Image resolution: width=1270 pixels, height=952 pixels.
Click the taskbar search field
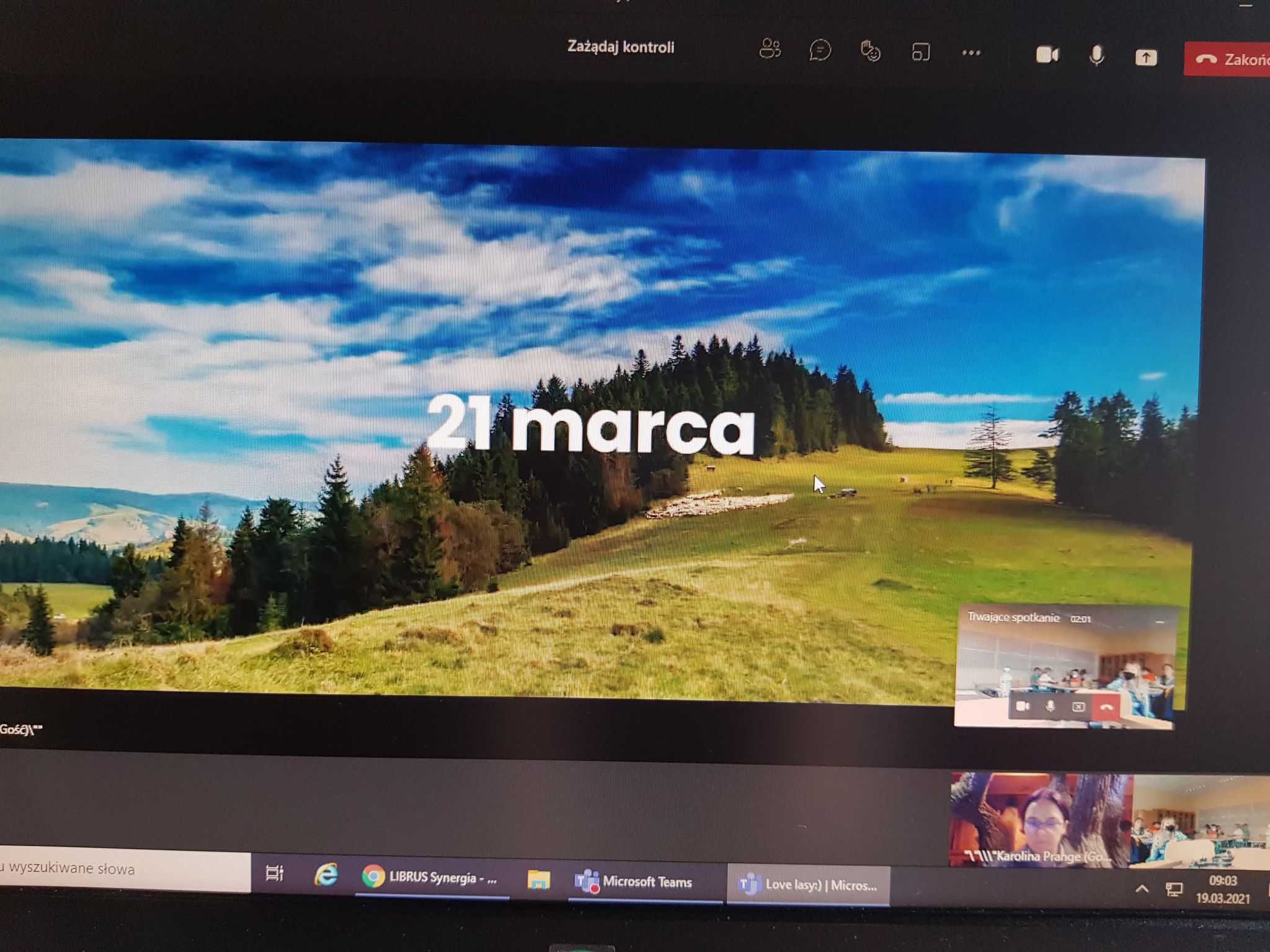(125, 869)
